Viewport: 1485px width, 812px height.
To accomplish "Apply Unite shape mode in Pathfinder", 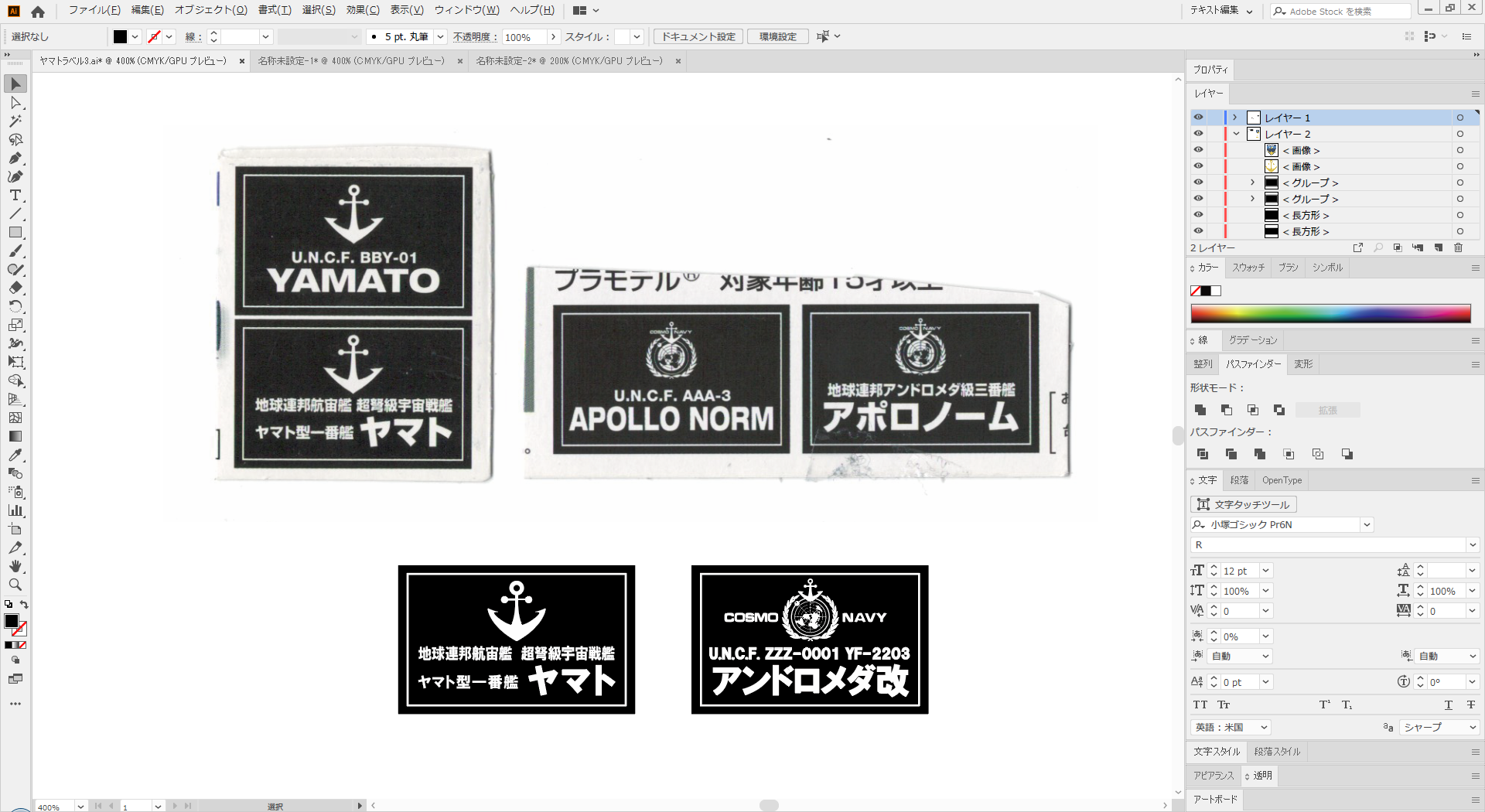I will point(1200,410).
